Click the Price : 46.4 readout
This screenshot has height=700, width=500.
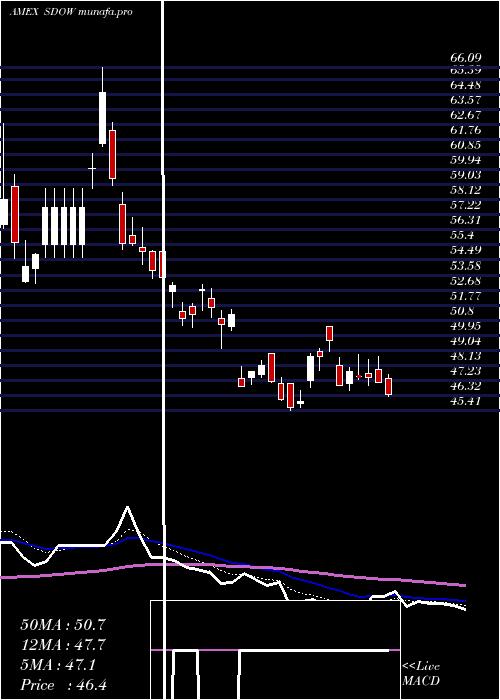point(63,685)
